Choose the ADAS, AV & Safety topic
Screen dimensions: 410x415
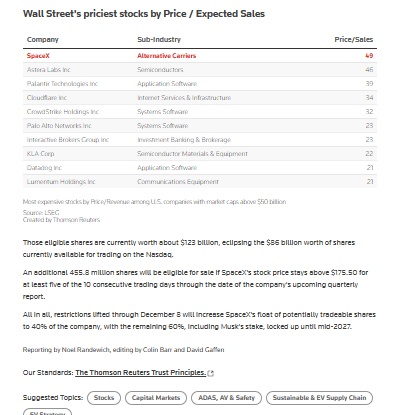click(x=226, y=398)
